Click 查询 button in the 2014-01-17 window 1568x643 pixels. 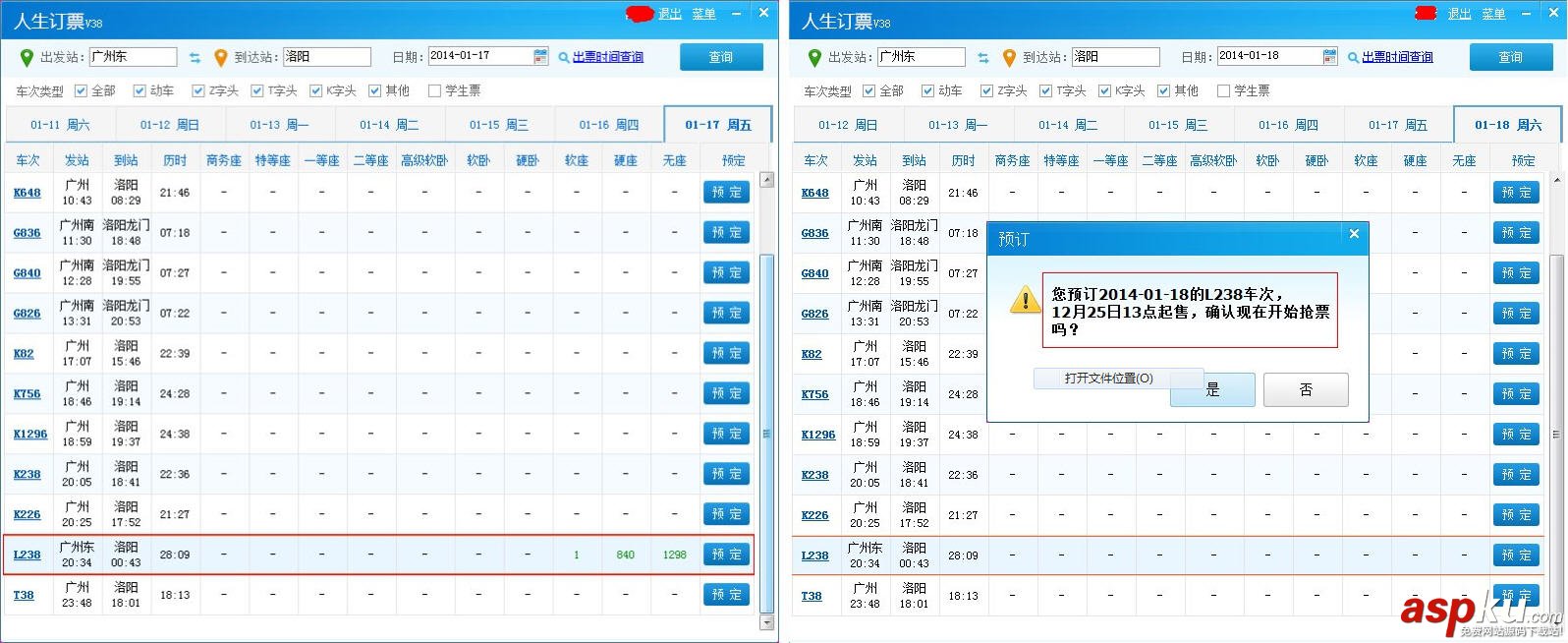pyautogui.click(x=721, y=57)
